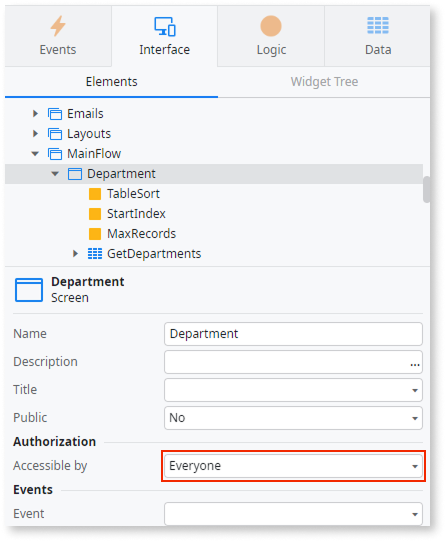This screenshot has width=445, height=541.
Task: Click the GetDepartments aggregate grid icon
Action: 95,254
